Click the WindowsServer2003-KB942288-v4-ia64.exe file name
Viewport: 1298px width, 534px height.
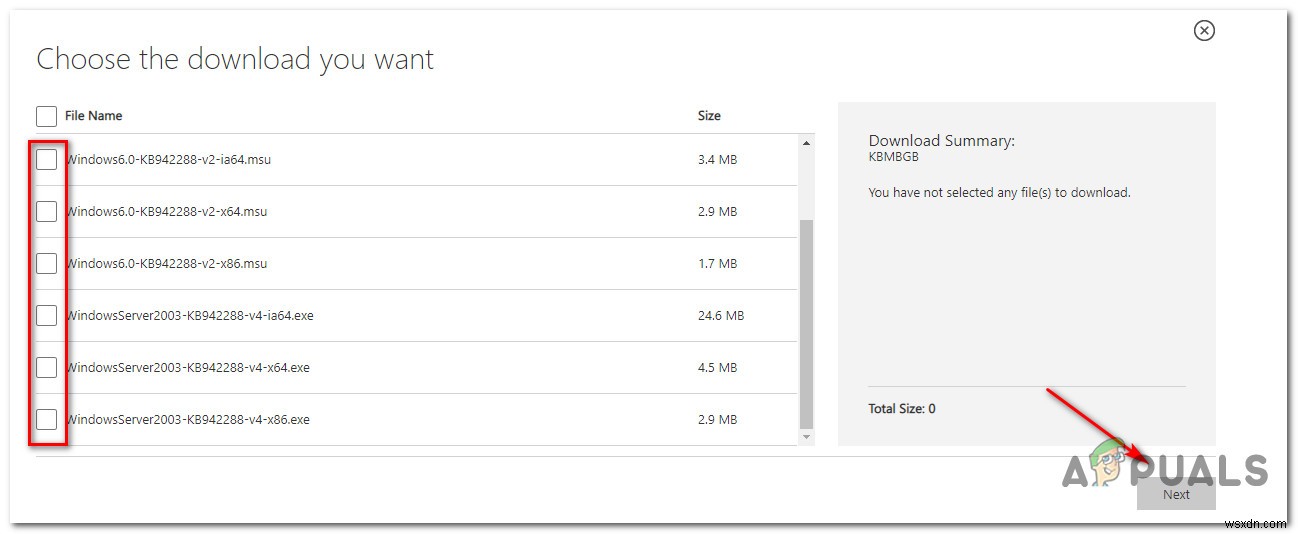coord(190,316)
